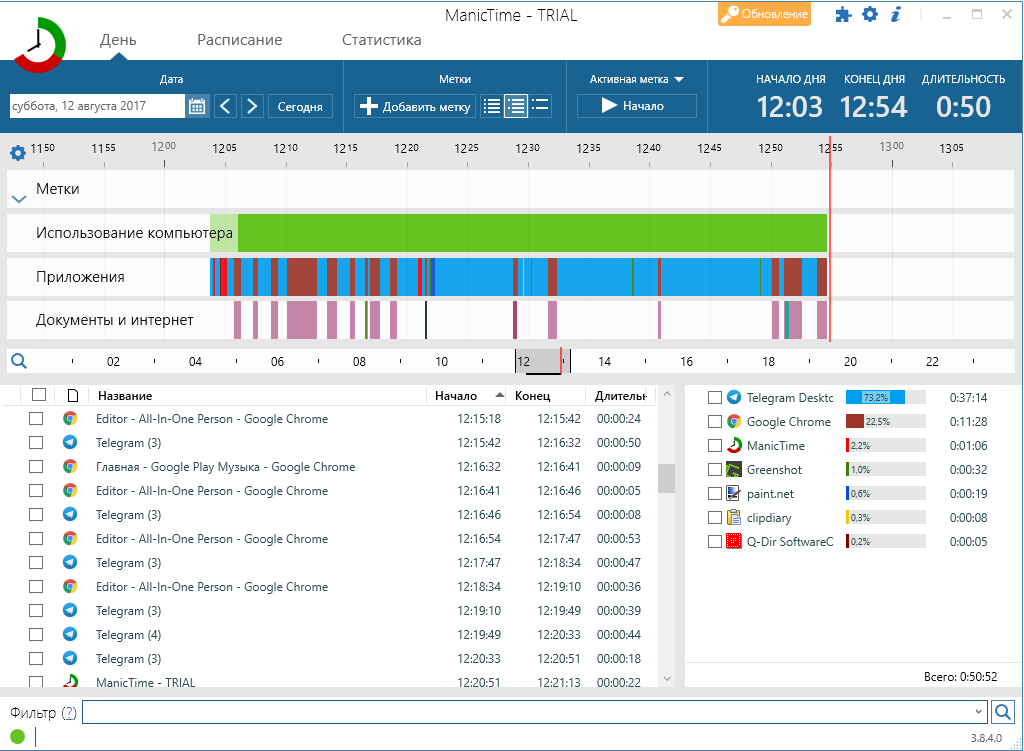Switch to the middle tag list view icon
This screenshot has height=751, width=1024.
[x=516, y=106]
